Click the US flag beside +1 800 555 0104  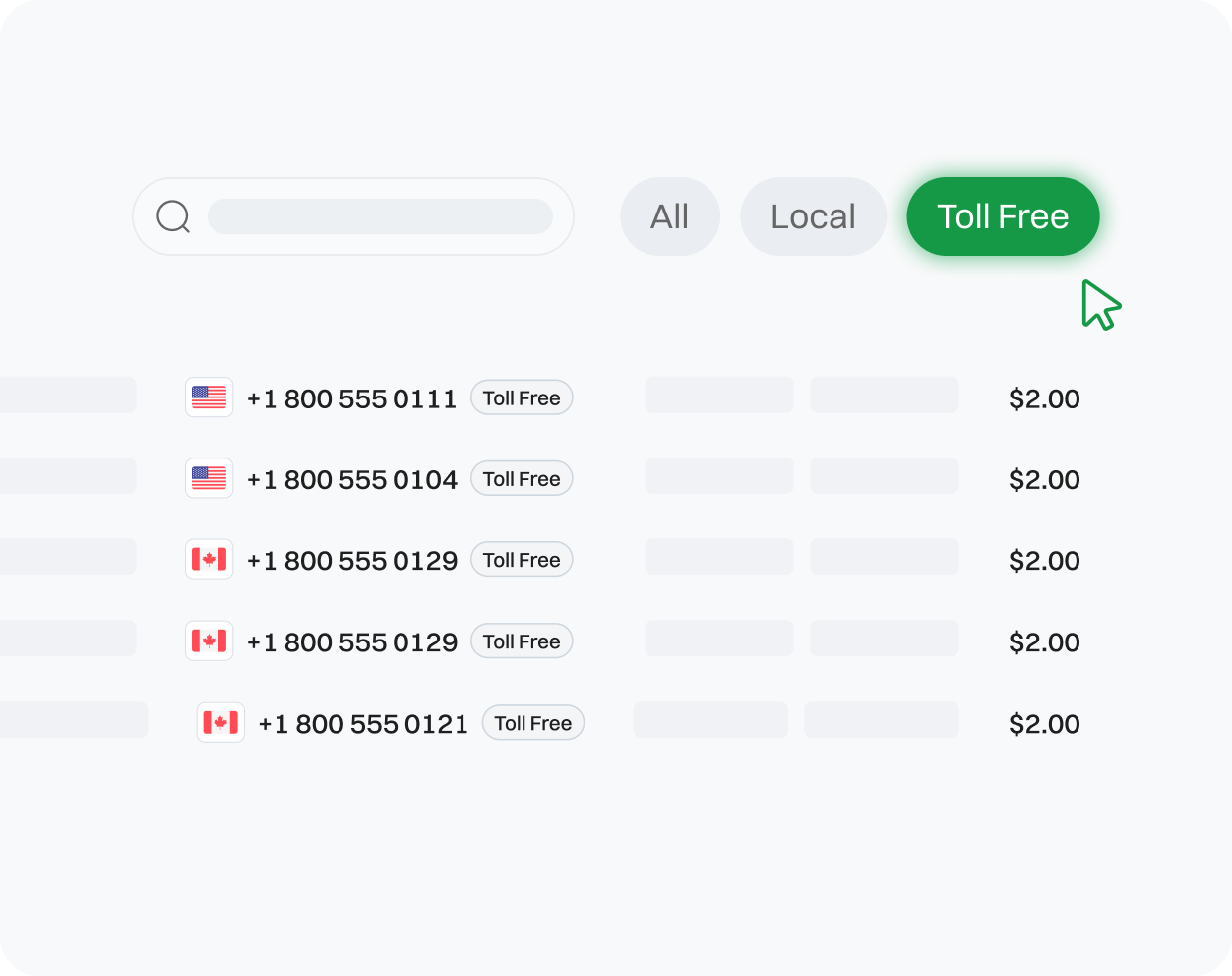click(x=210, y=478)
